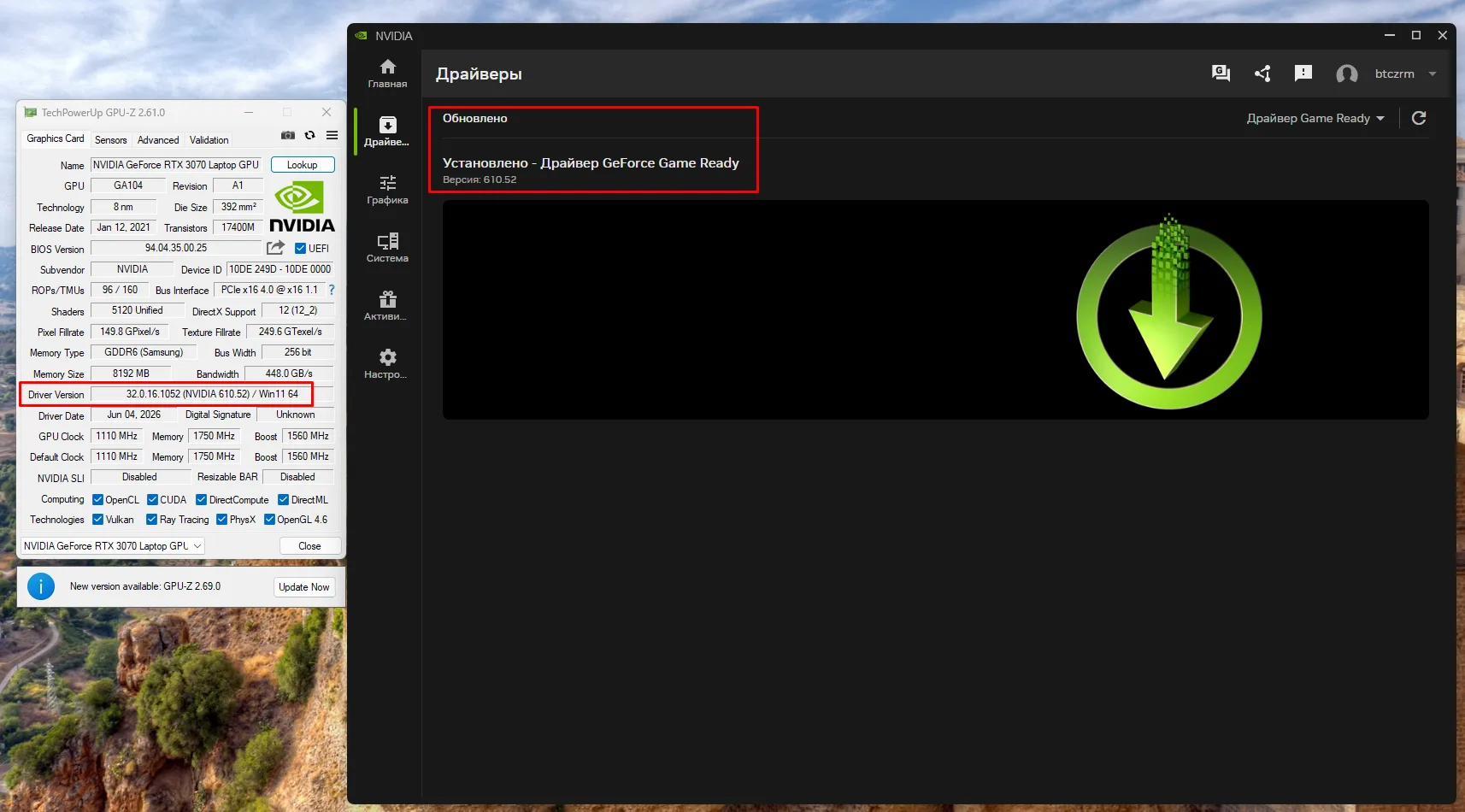The image size is (1465, 812).
Task: Click the GPU value GA104
Action: click(128, 185)
